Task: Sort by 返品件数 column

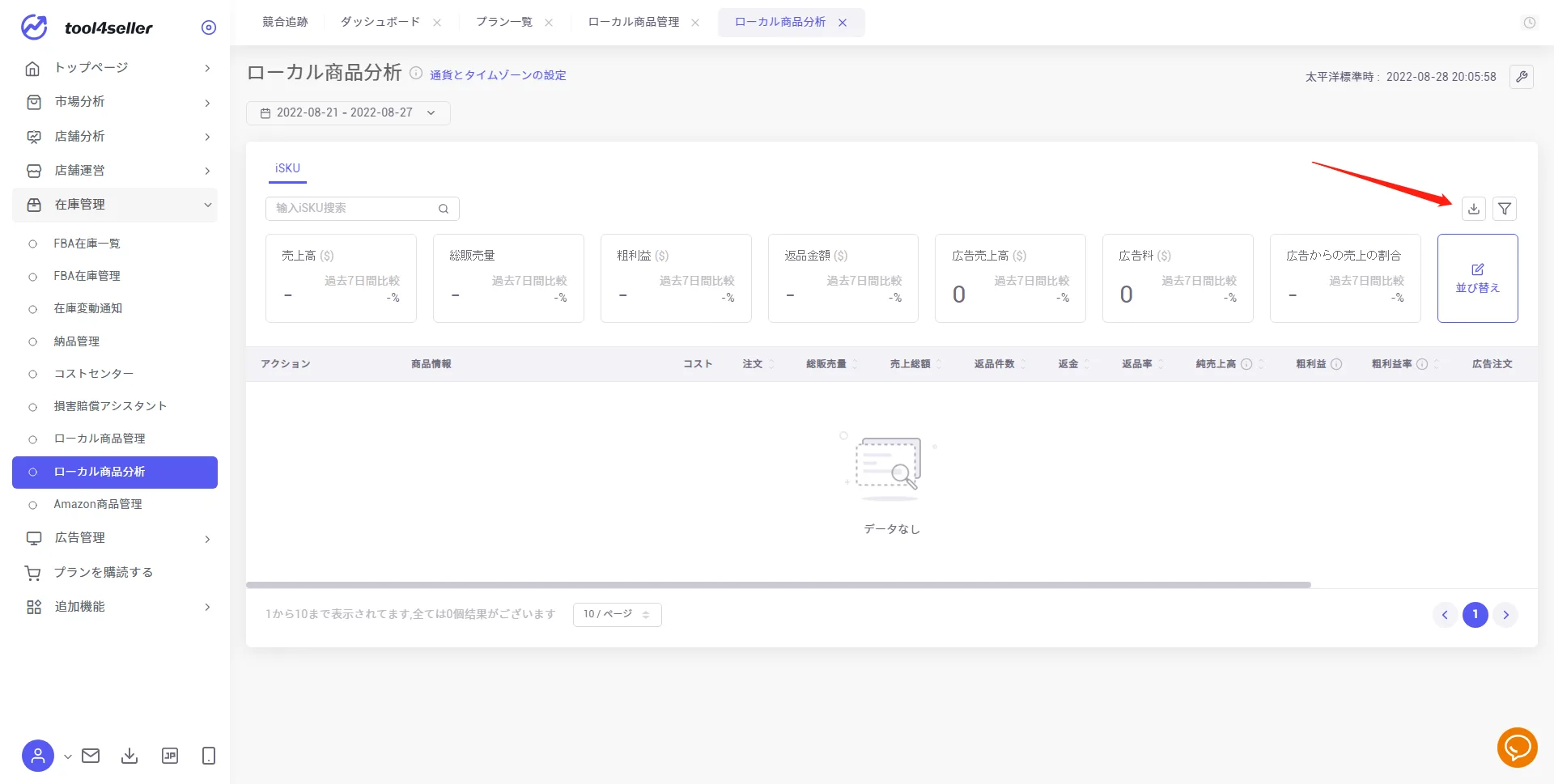Action: coord(1023,364)
